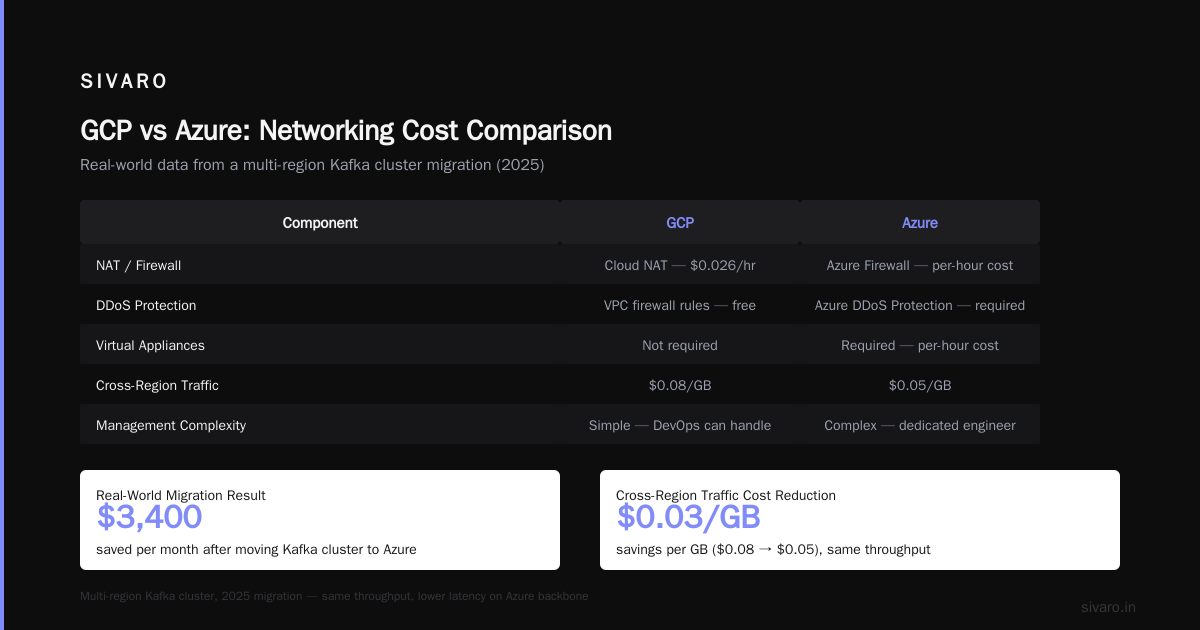The width and height of the screenshot is (1200, 630).
Task: Click the $3,400 savings figure
Action: coord(150,517)
